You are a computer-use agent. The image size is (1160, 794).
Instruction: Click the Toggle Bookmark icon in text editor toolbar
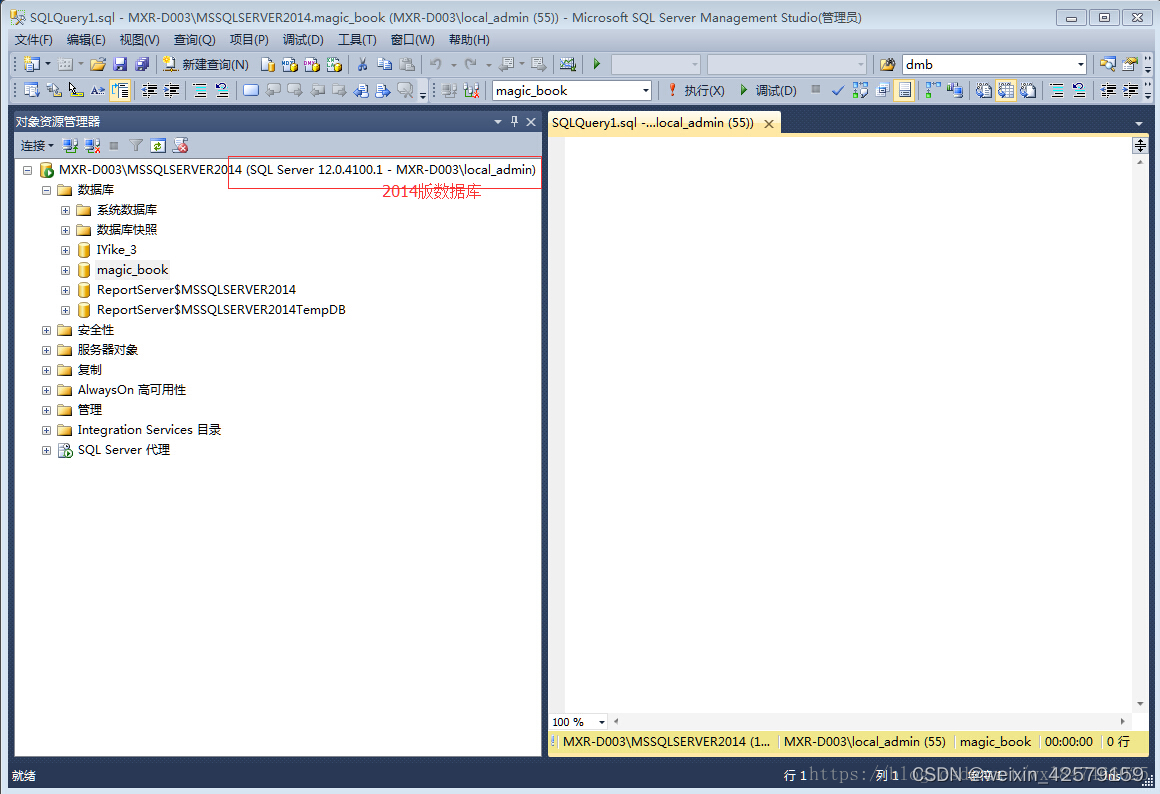[251, 90]
